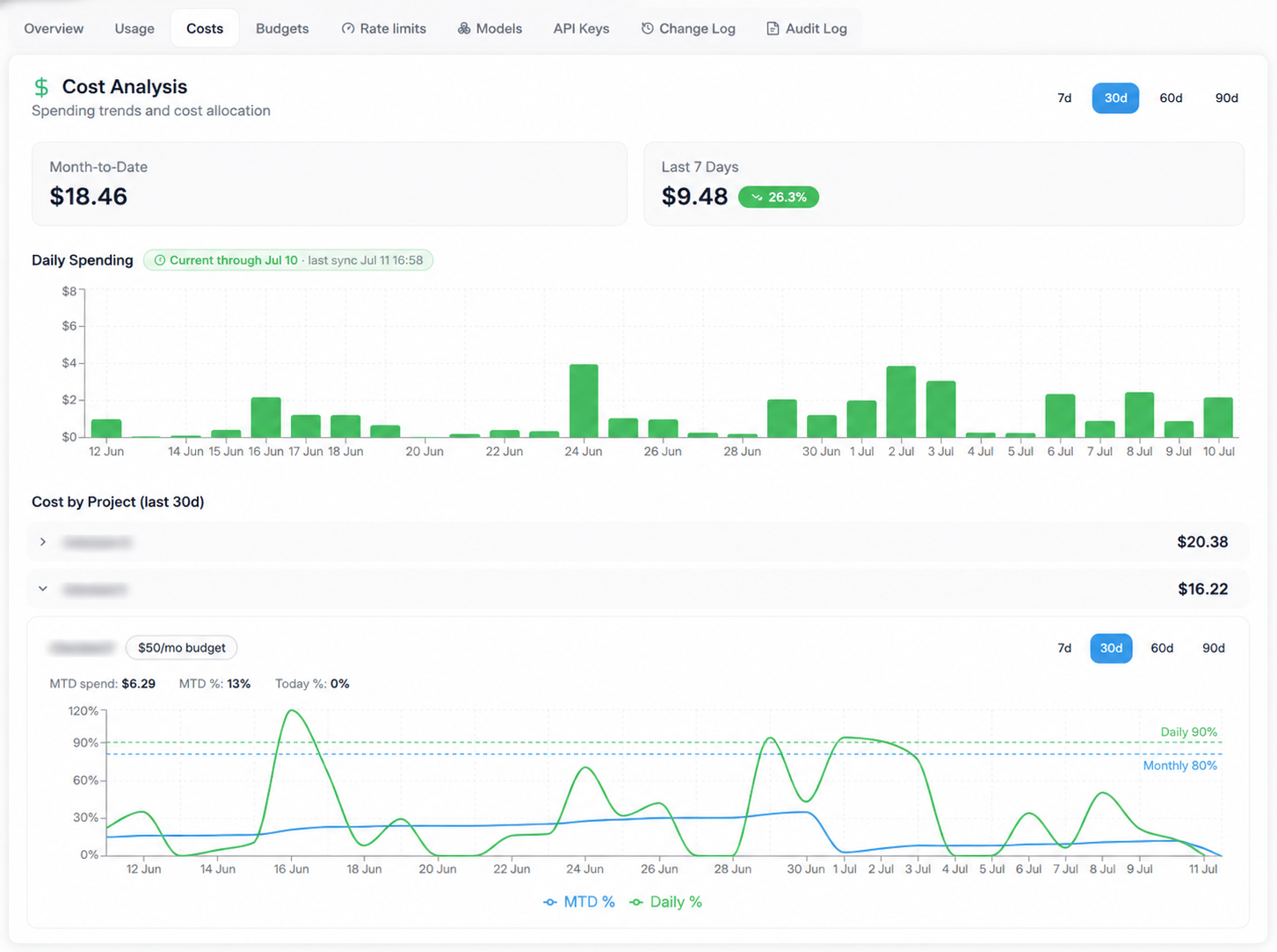The height and width of the screenshot is (952, 1277).
Task: Click the Current through Jul 10 status badge
Action: point(288,260)
